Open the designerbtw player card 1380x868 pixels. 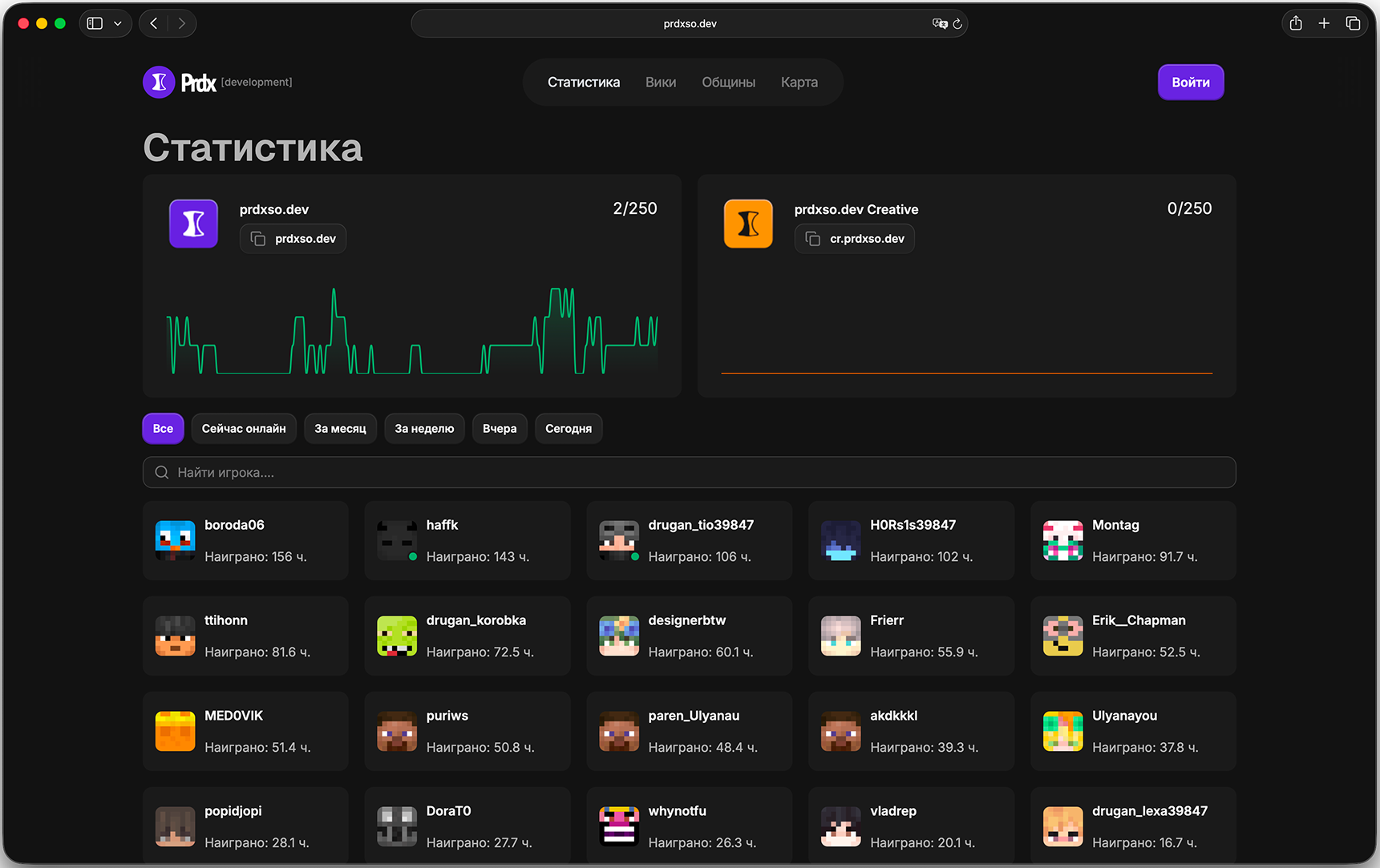point(689,636)
